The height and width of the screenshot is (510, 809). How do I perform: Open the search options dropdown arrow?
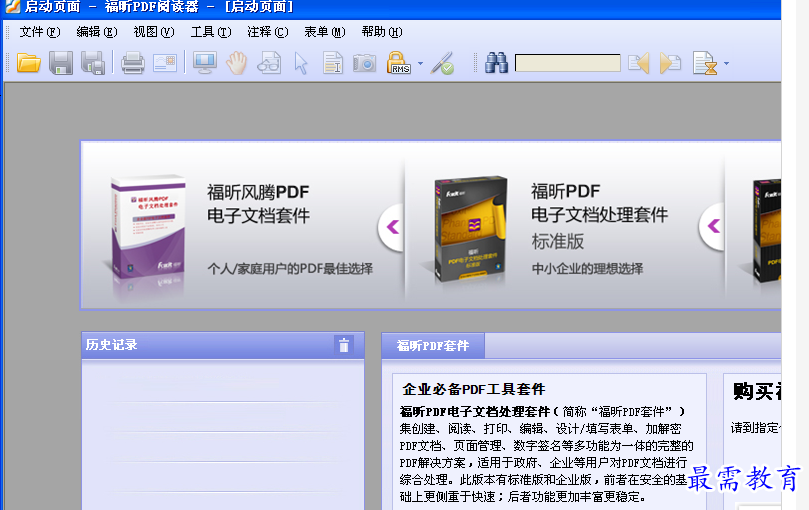coord(726,63)
